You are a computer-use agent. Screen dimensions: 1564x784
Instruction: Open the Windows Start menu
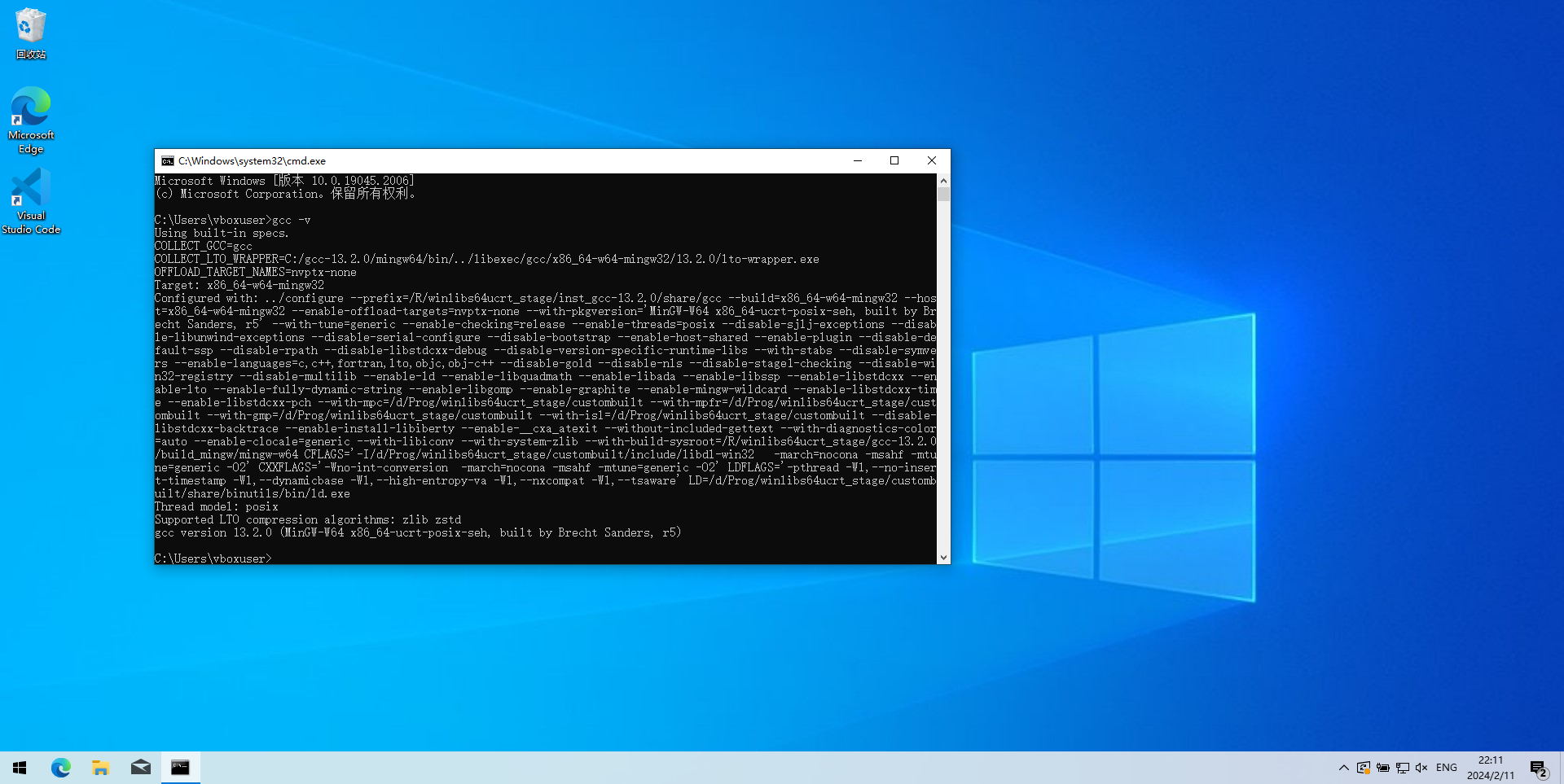tap(20, 768)
